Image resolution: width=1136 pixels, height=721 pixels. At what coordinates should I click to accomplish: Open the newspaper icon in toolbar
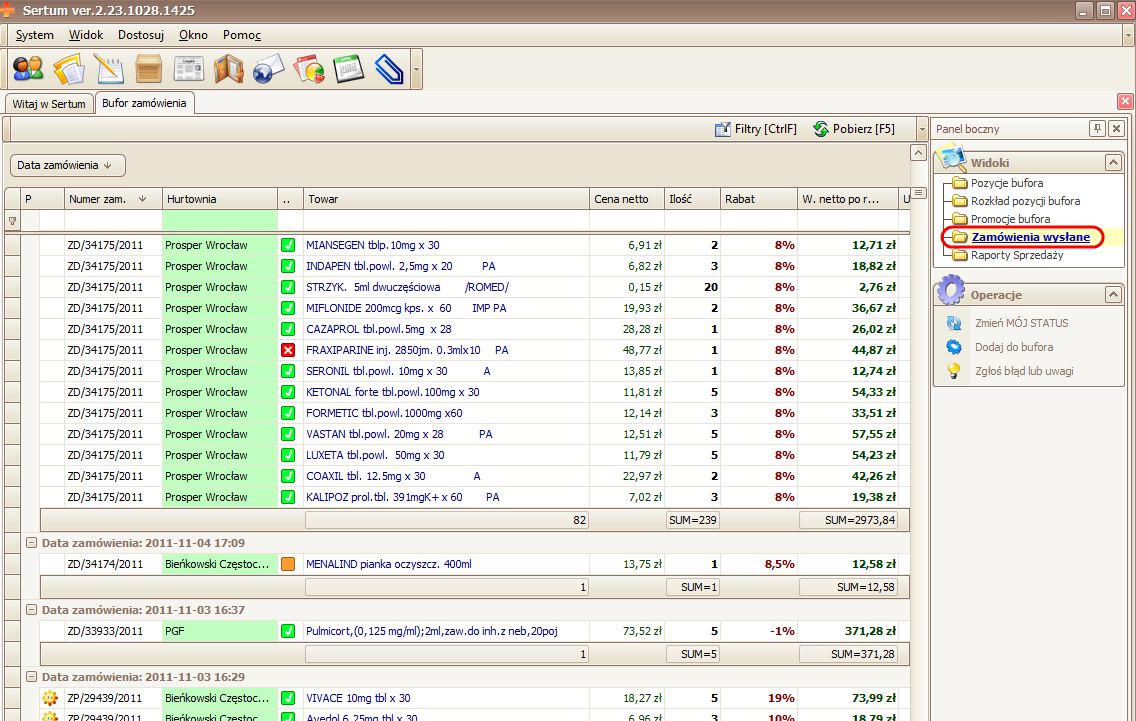click(188, 69)
